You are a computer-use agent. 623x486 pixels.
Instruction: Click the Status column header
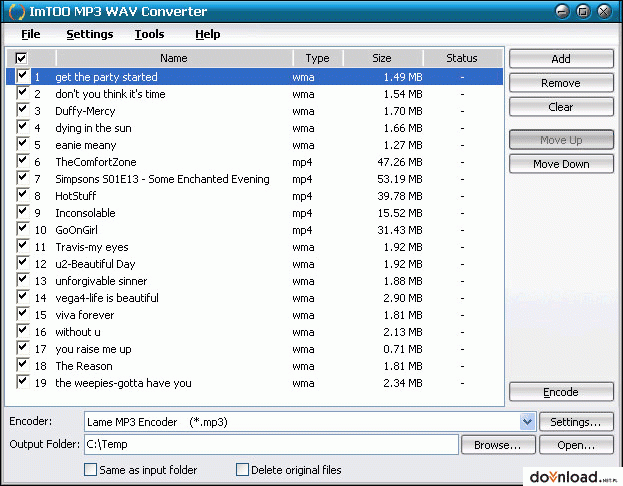coord(462,58)
